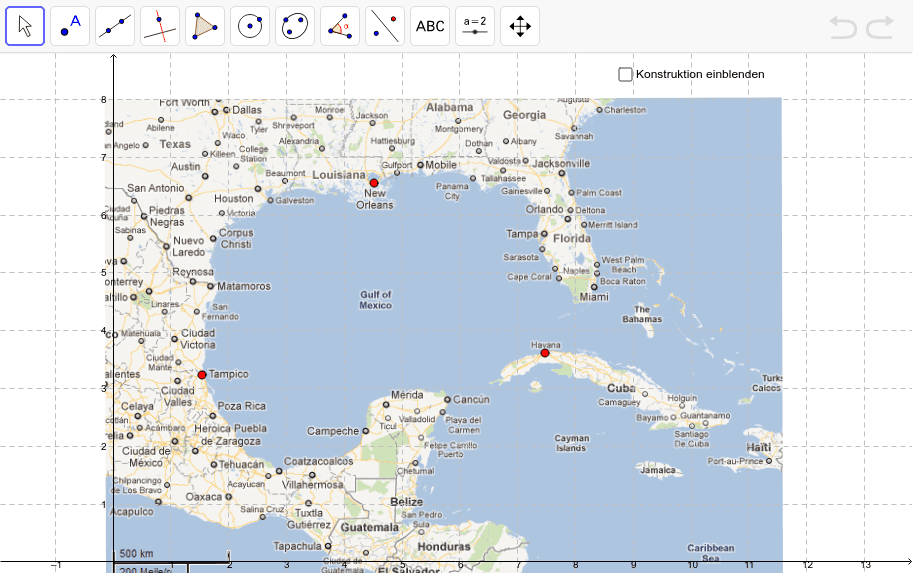
Task: Click the Belize label on the map
Action: click(x=407, y=502)
